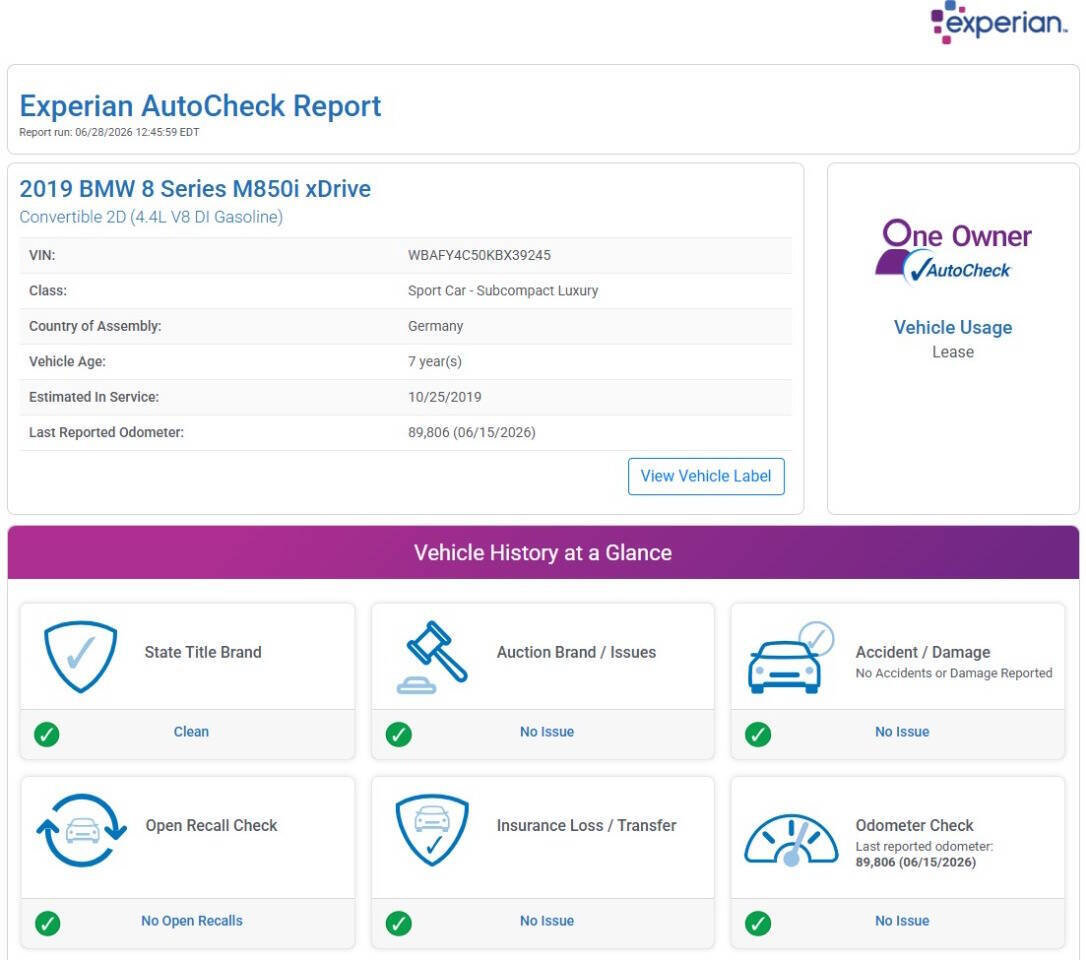Click the Odometer Check gauge icon
The image size is (1086, 960).
791,839
